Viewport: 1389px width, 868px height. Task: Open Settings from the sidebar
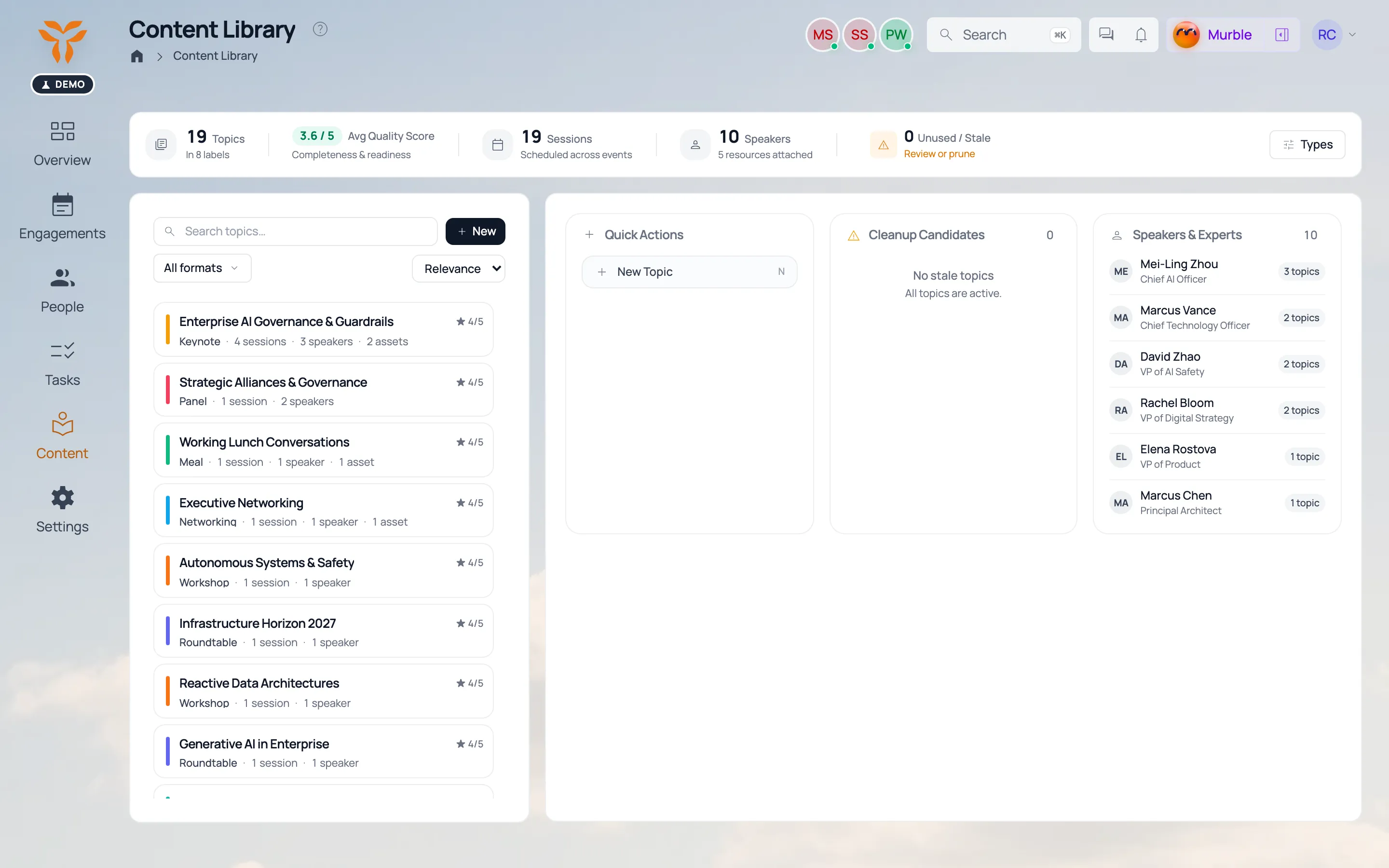pos(62,510)
